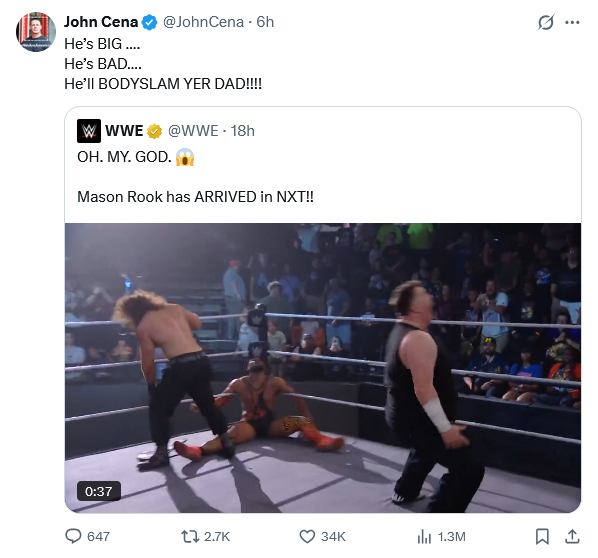
Task: Click the John Cena display name
Action: pyautogui.click(x=101, y=22)
